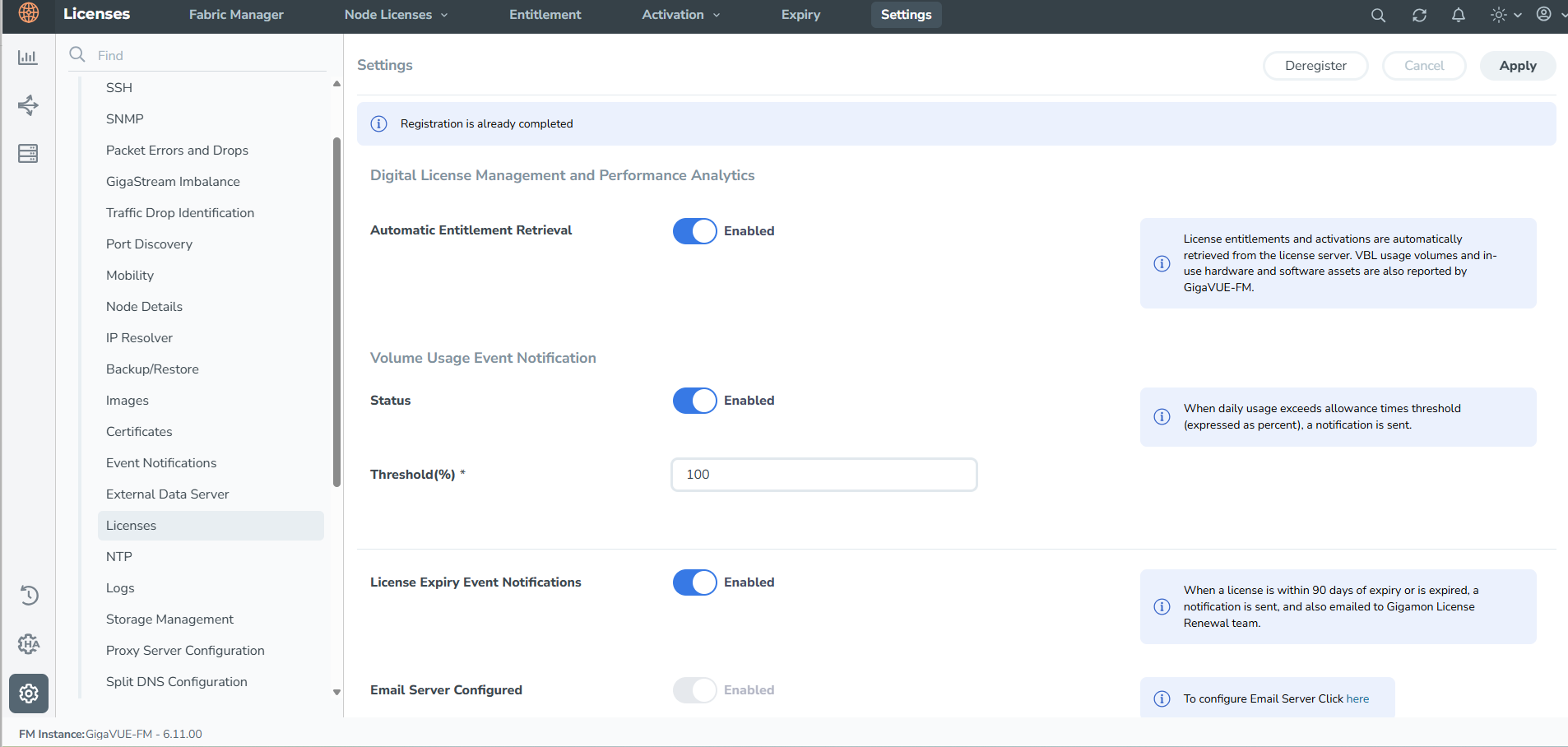Select the Settings tab
Viewport: 1568px width, 747px height.
tap(906, 15)
